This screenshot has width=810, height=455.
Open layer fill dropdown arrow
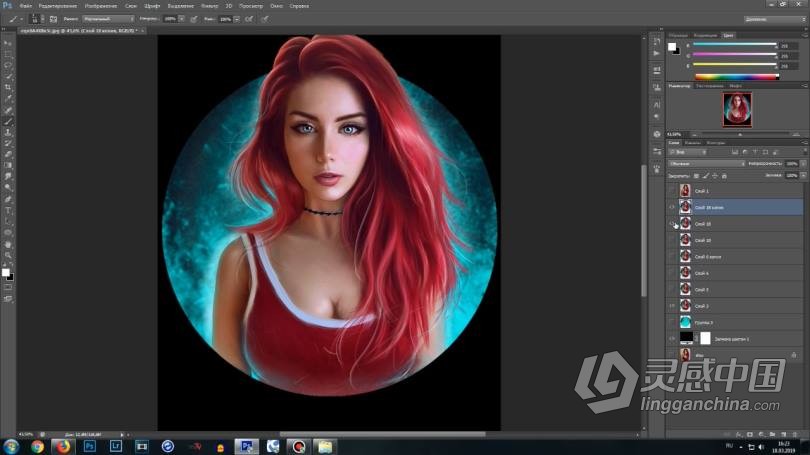pos(803,176)
